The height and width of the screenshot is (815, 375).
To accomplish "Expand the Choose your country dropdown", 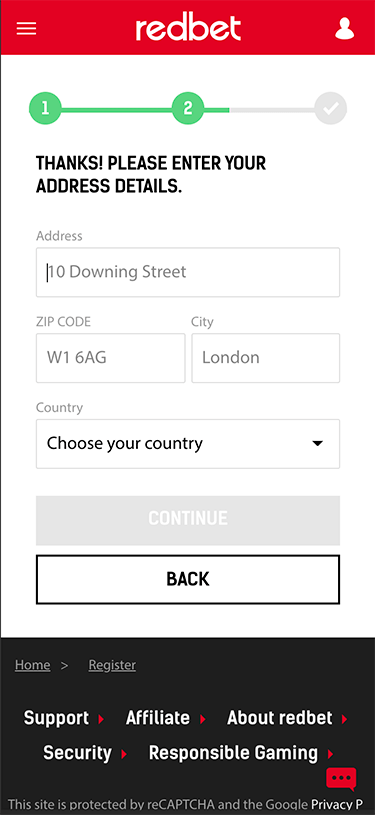I will coord(188,444).
